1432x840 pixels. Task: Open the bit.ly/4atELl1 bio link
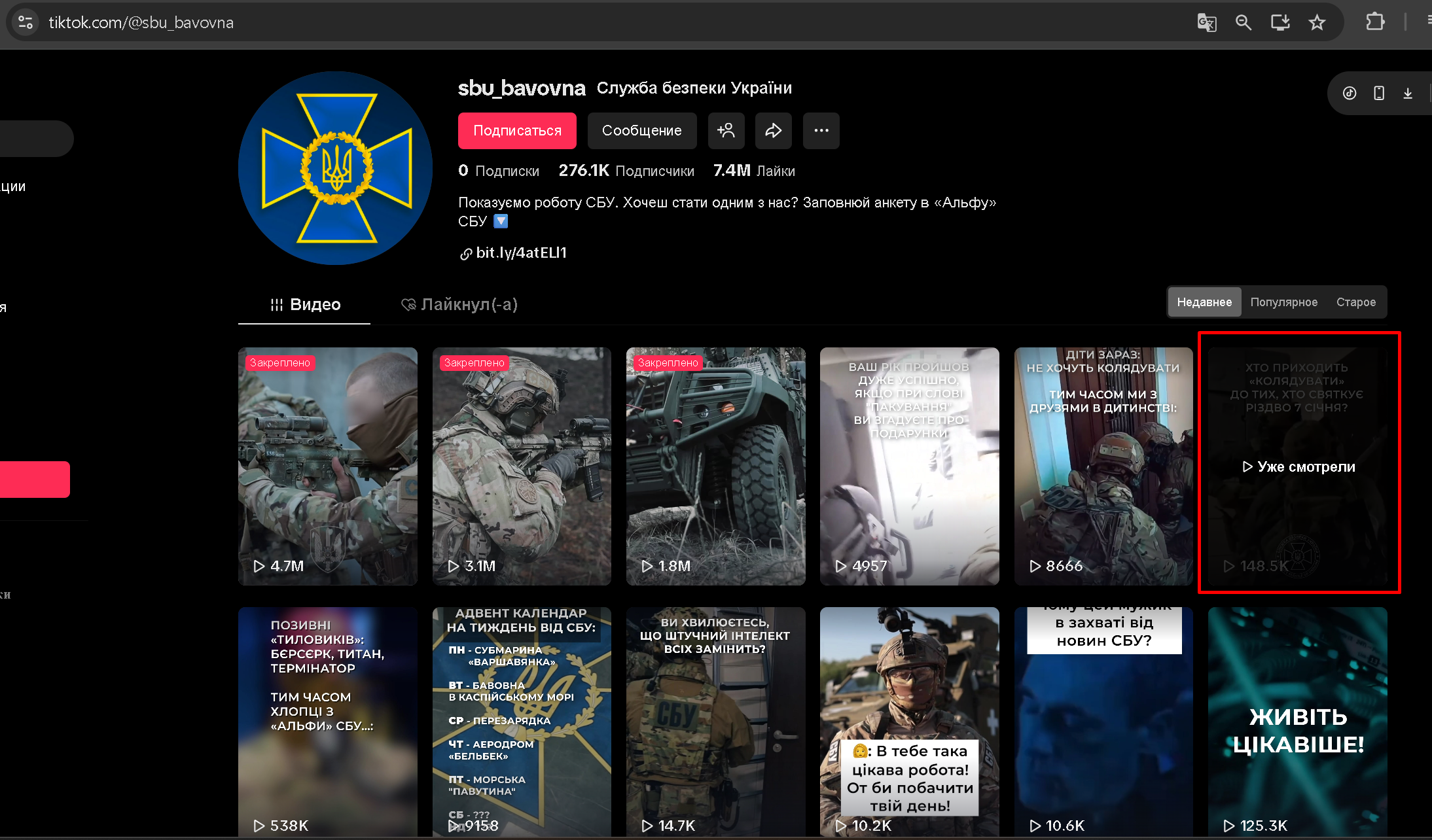[520, 253]
